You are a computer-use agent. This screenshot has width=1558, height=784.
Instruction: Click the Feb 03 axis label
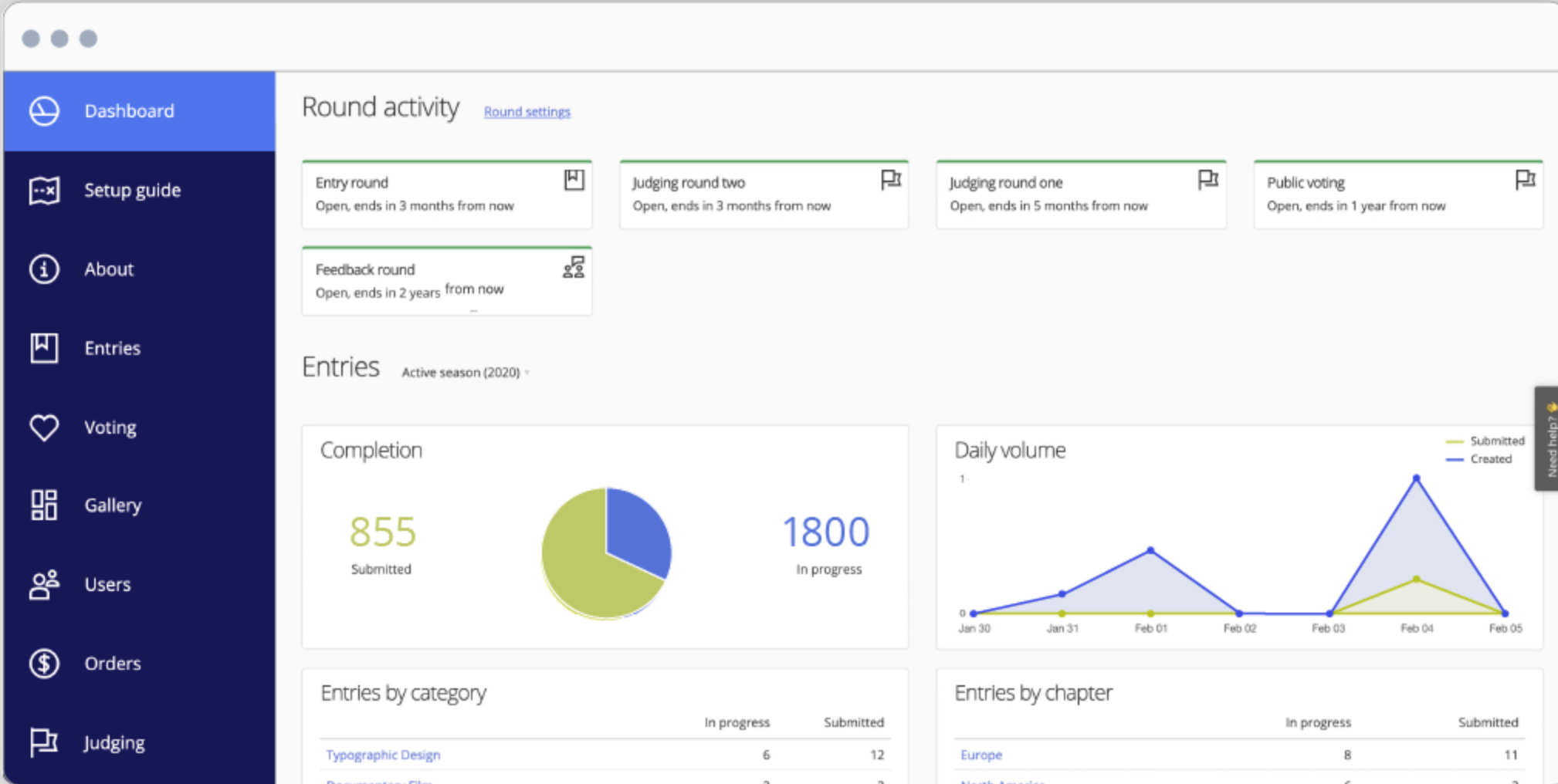1329,629
